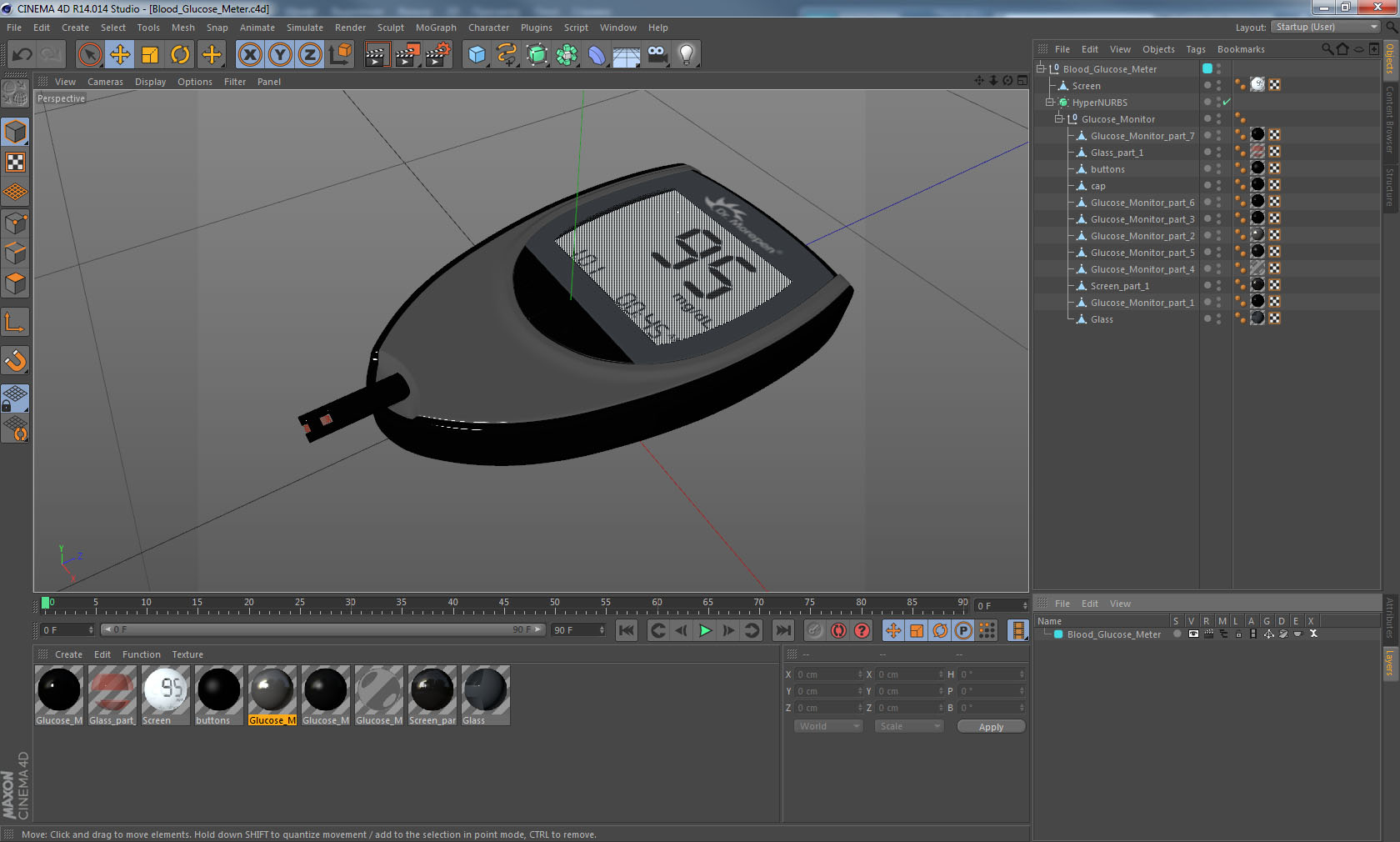1400x842 pixels.
Task: Open viewport Filter menu
Action: point(235,82)
